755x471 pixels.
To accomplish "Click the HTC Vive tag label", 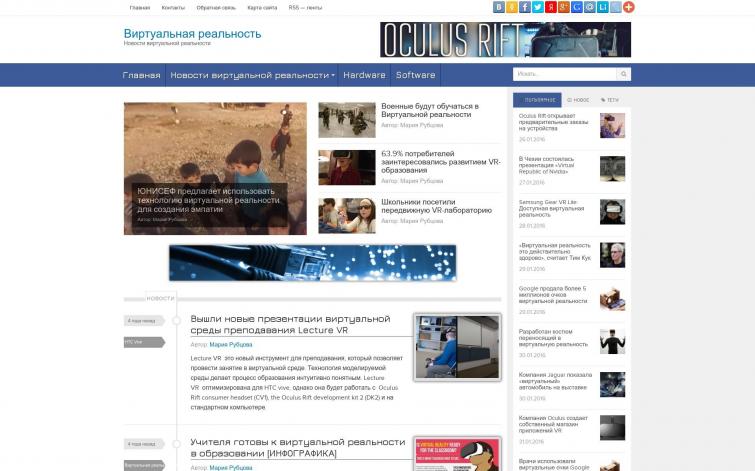I will (x=144, y=342).
